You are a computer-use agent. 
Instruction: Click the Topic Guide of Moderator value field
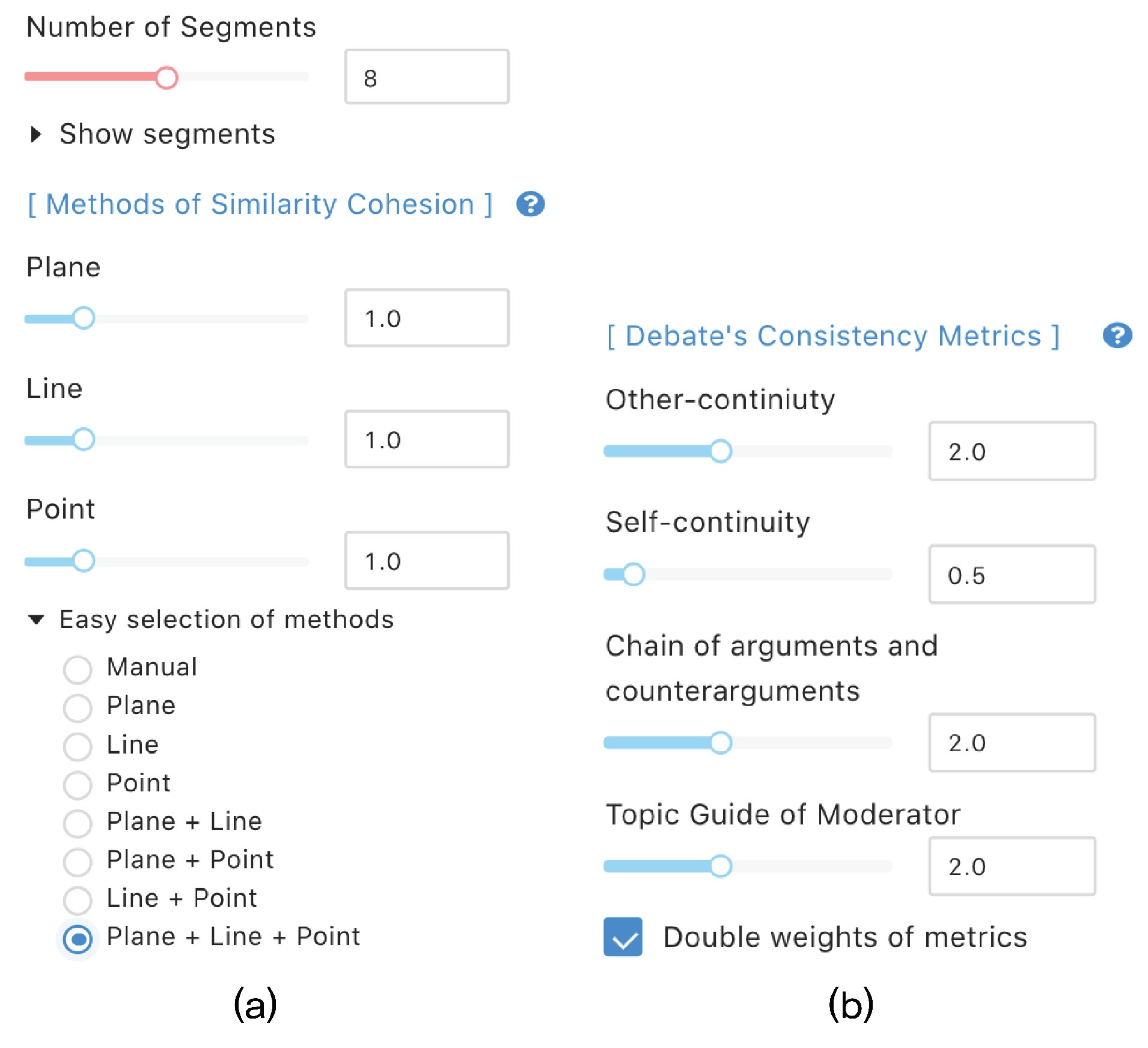pos(1012,866)
